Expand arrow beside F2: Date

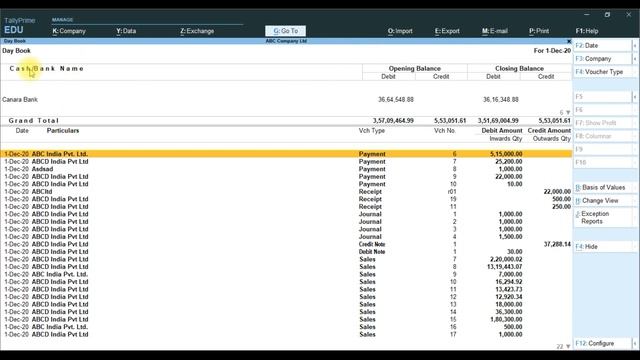coord(635,46)
